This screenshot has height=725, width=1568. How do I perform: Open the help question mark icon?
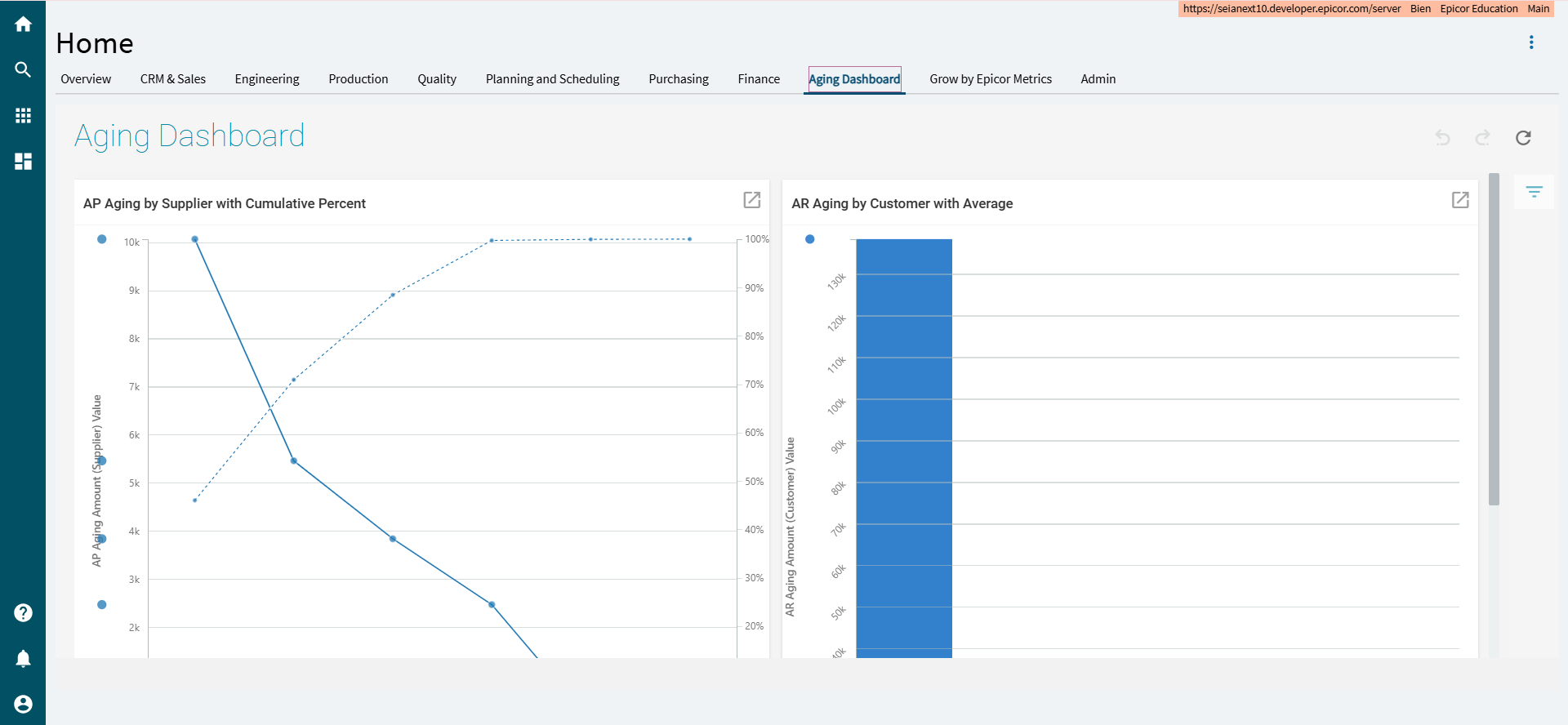pos(23,613)
